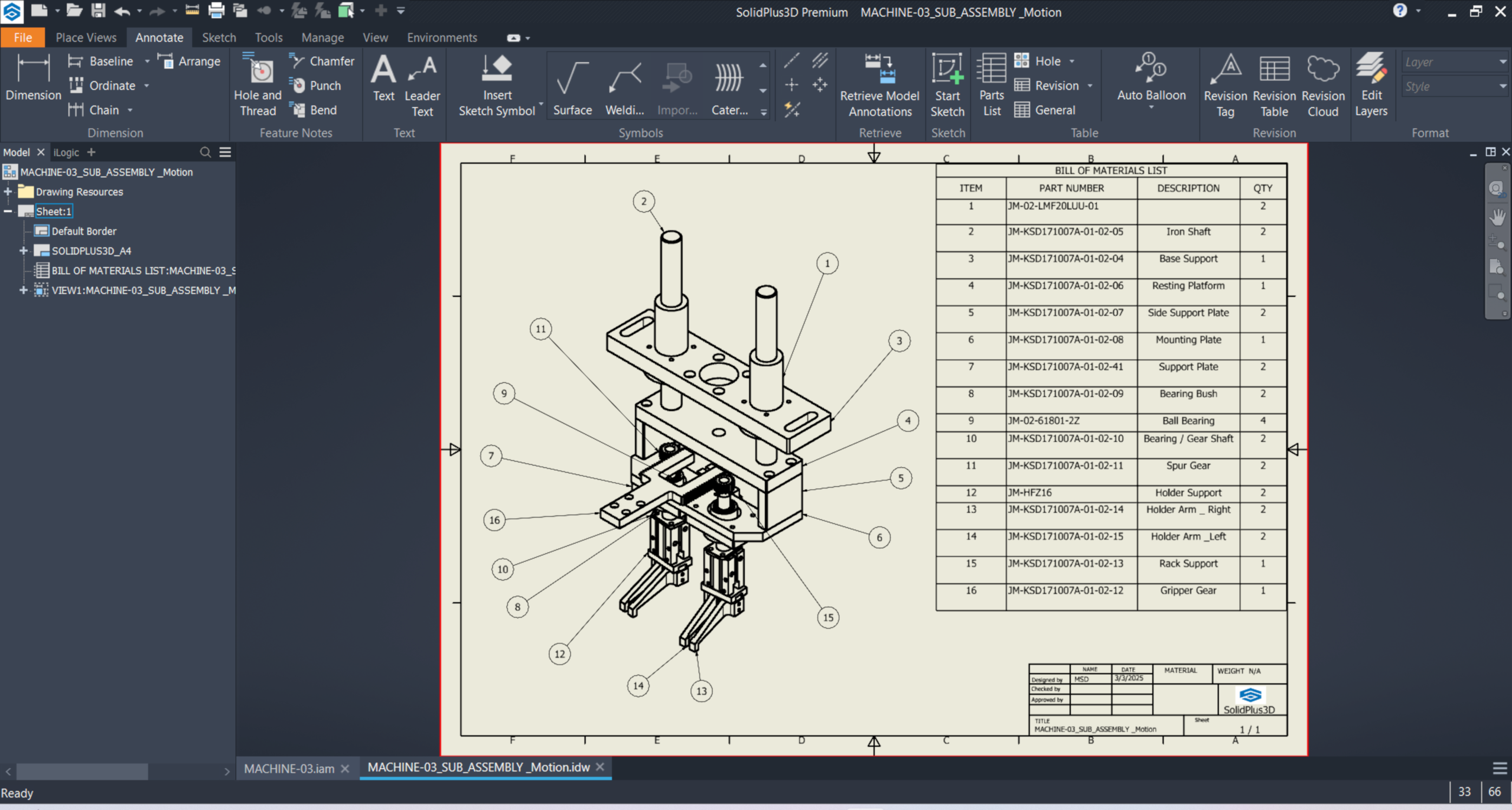Image resolution: width=1512 pixels, height=810 pixels.
Task: Click the Hole and Thread notes tool
Action: 258,84
